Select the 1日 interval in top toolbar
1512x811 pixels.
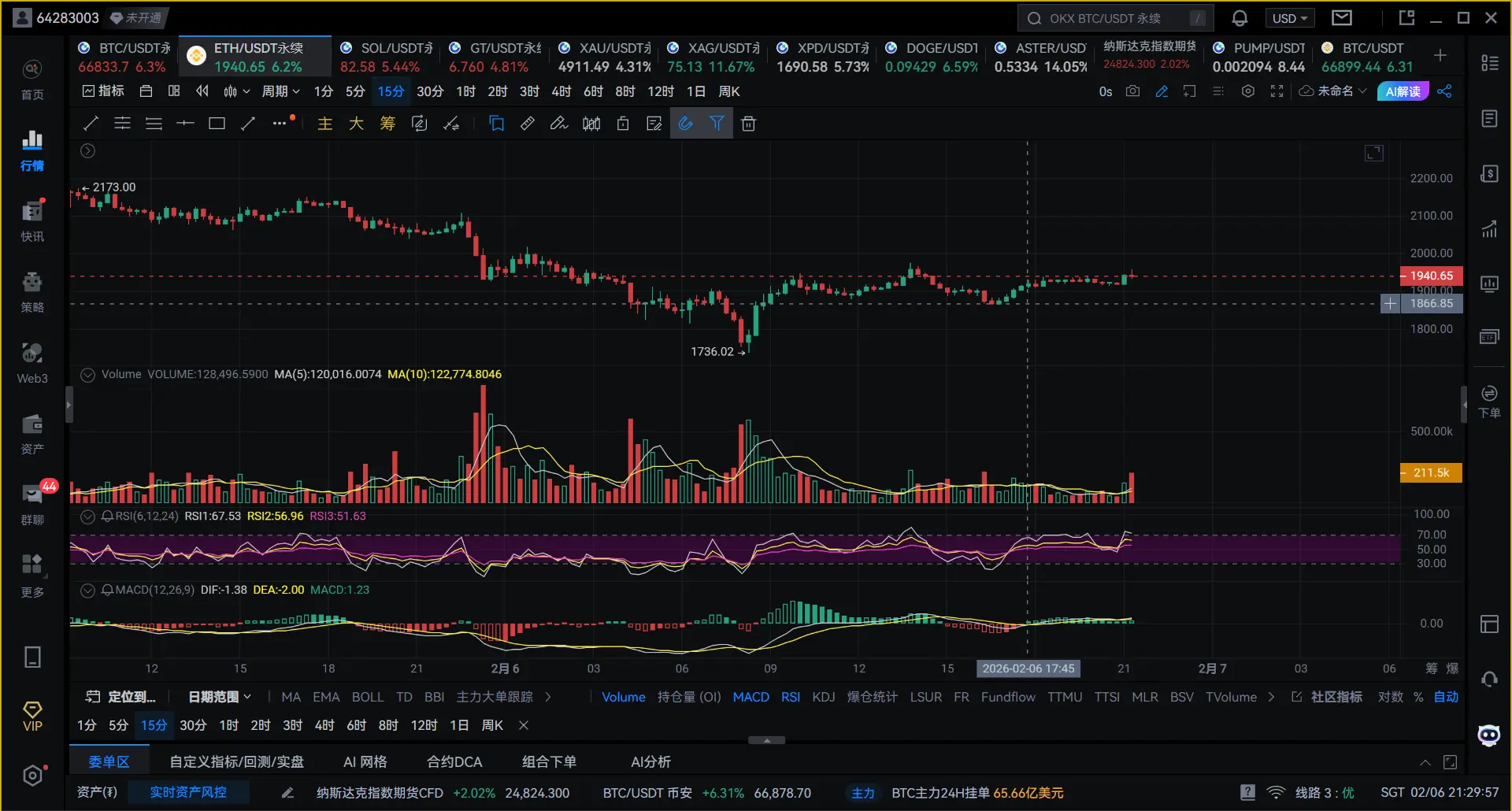pyautogui.click(x=695, y=91)
